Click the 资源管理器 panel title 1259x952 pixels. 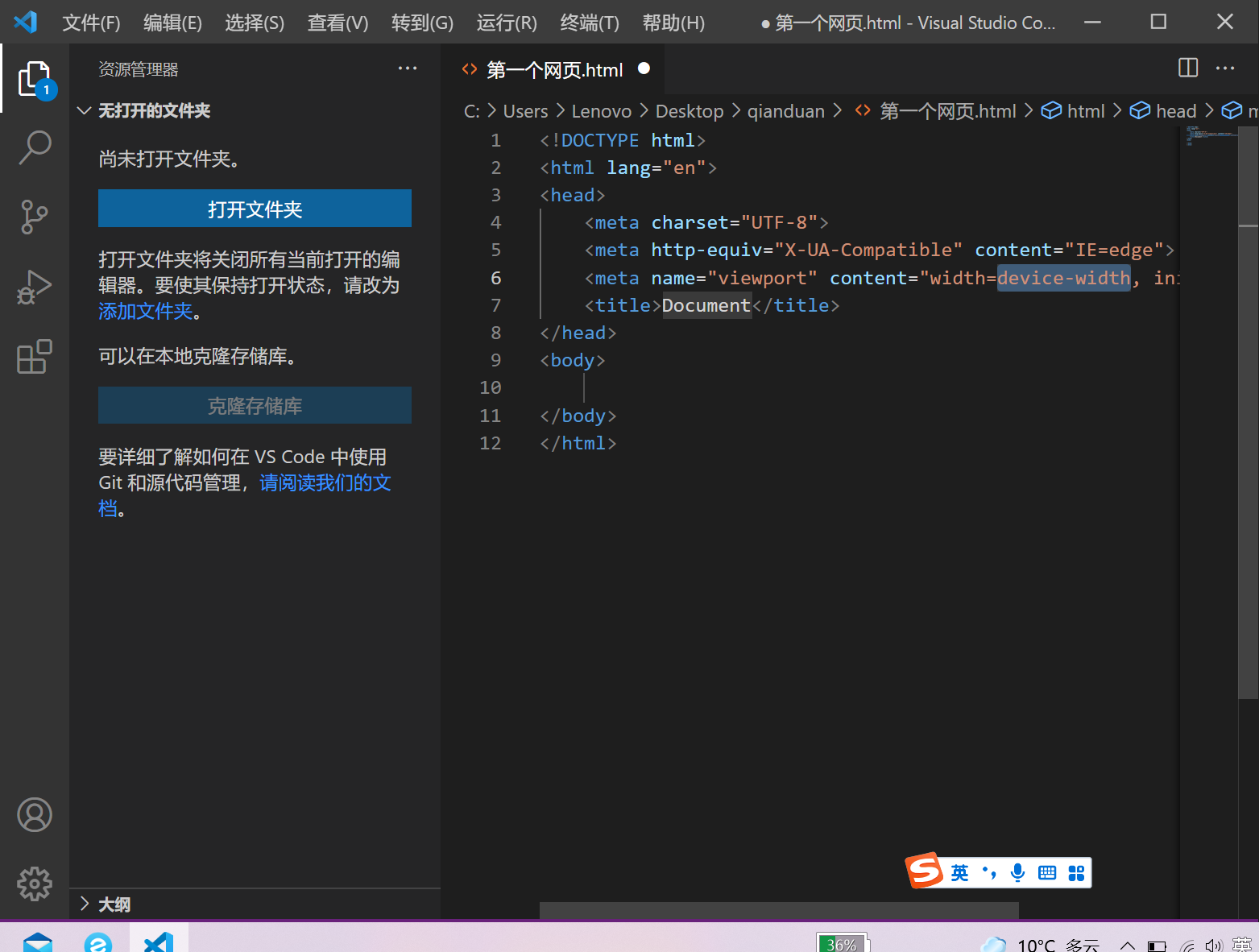(x=138, y=69)
